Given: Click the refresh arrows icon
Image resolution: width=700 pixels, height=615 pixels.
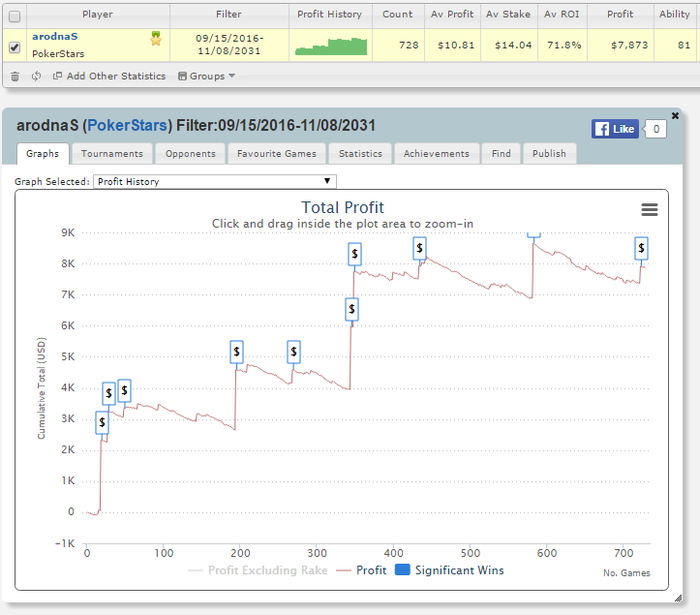Looking at the screenshot, I should click(36, 76).
